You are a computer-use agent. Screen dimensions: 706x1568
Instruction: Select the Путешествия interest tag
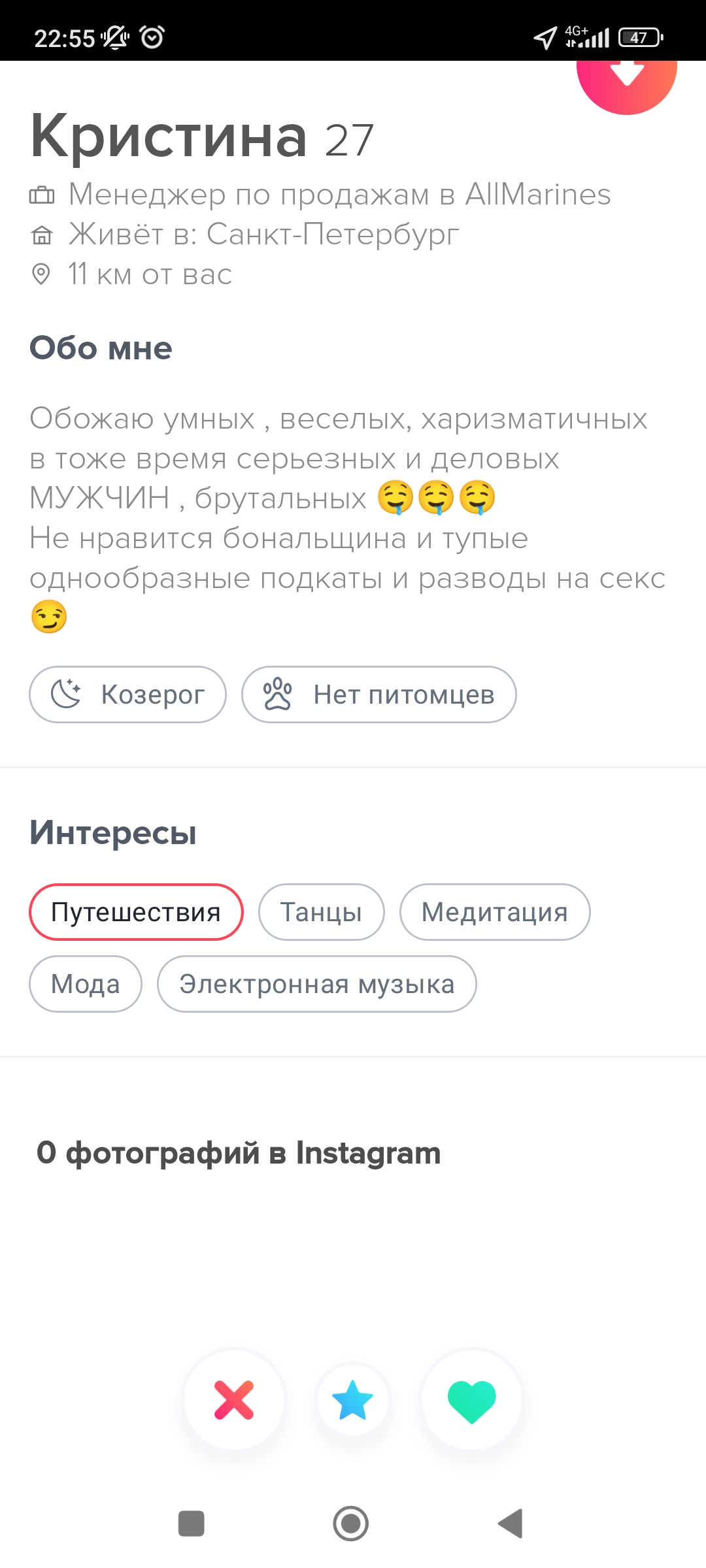point(136,912)
